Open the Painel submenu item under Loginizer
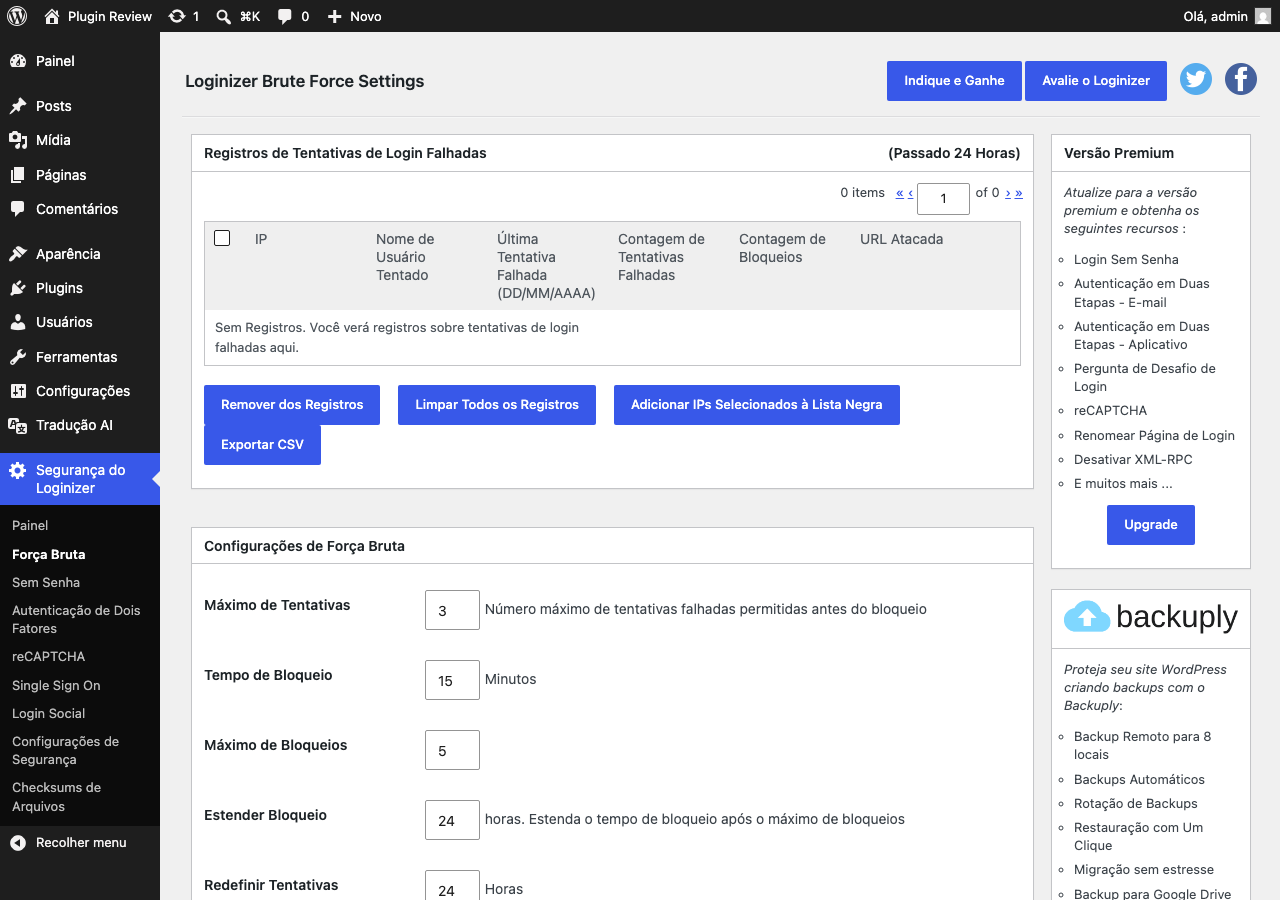This screenshot has width=1280, height=900. [30, 526]
